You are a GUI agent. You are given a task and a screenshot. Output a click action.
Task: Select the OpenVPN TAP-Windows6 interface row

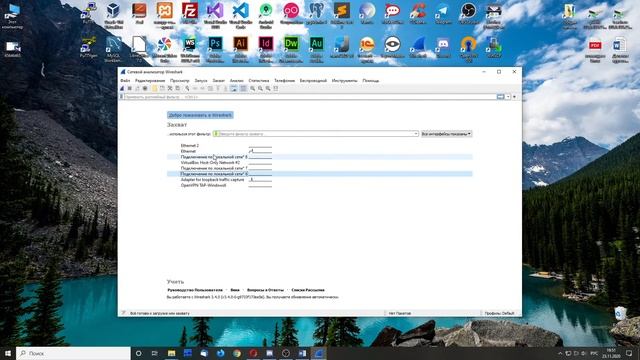pos(320,185)
